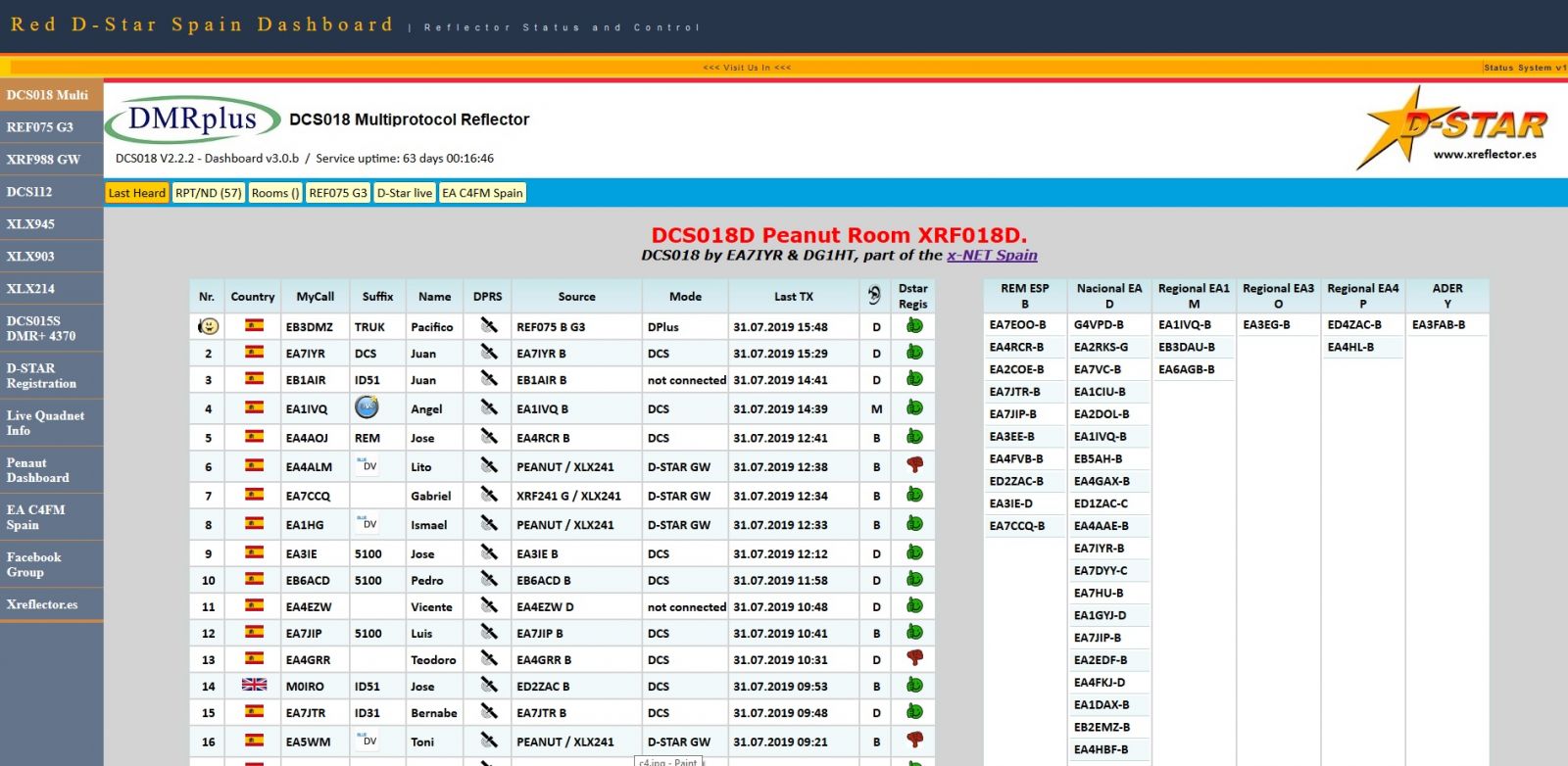1568x766 pixels.
Task: Open EA C4FM Spain sidebar link
Action: (51, 517)
